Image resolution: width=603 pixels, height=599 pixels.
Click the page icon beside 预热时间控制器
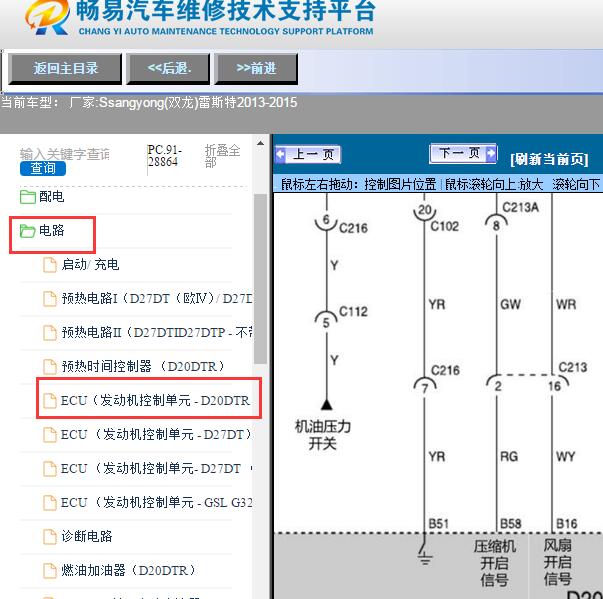click(x=50, y=366)
